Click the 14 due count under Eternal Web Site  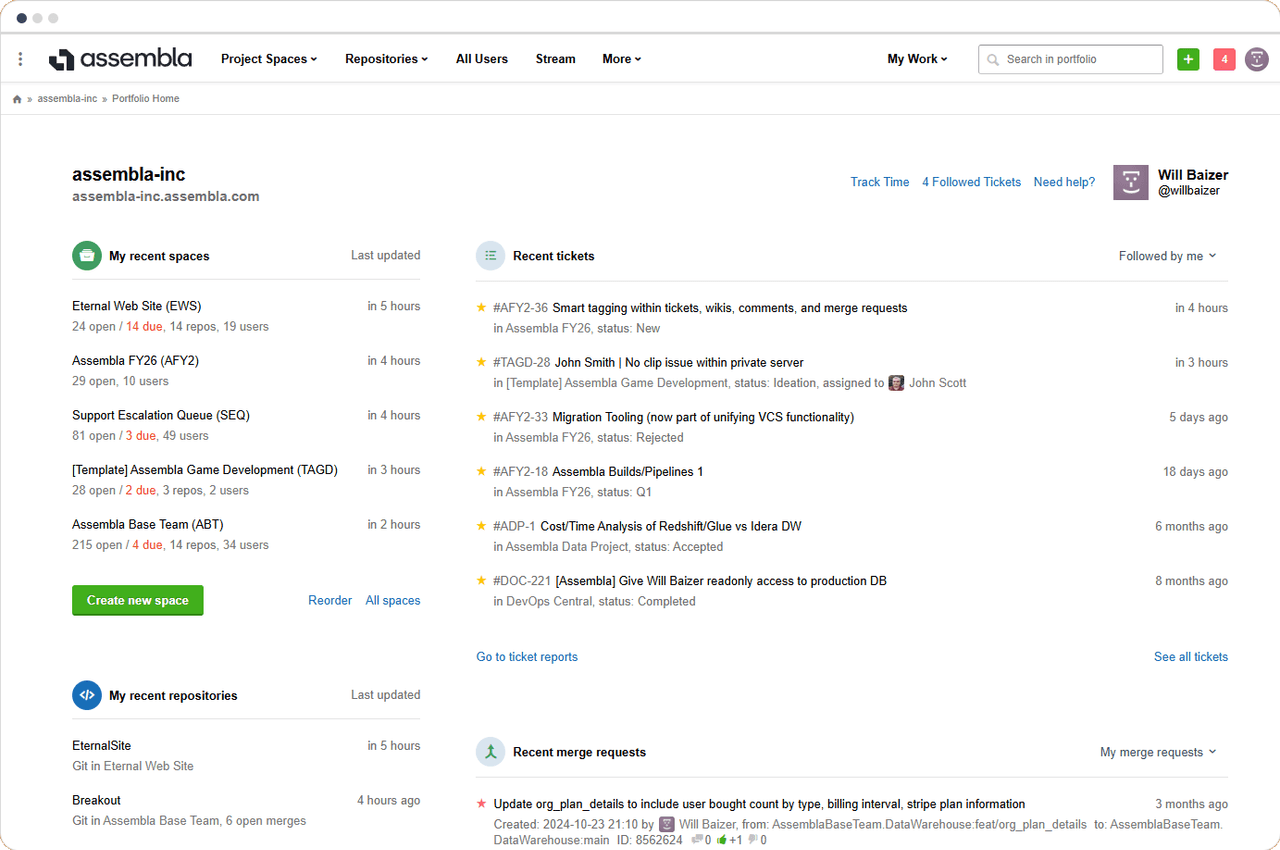[146, 327]
